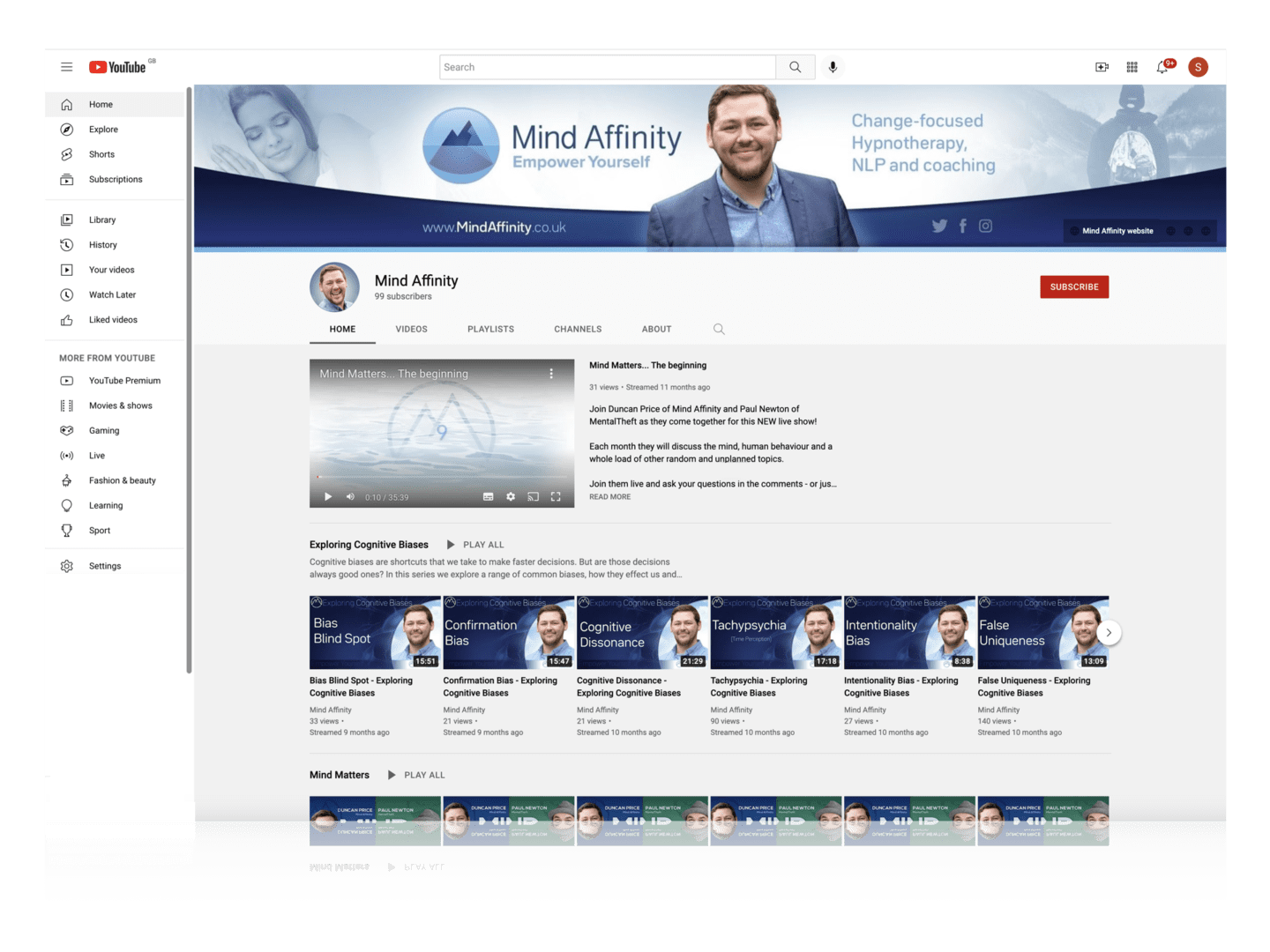
Task: Switch to the PLAYLISTS tab
Action: (x=490, y=329)
